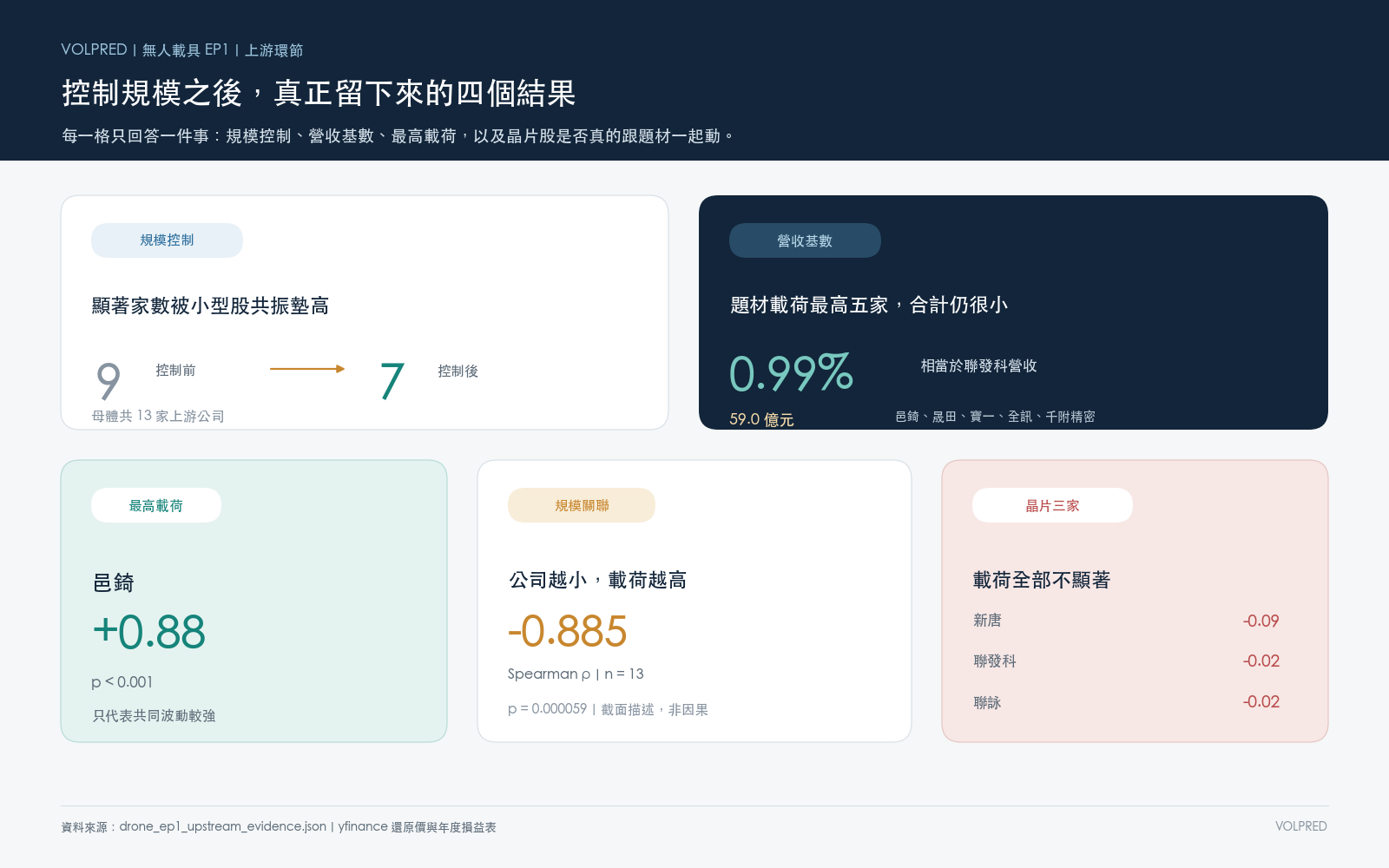Click the footer VOLPRED mark

(1300, 826)
